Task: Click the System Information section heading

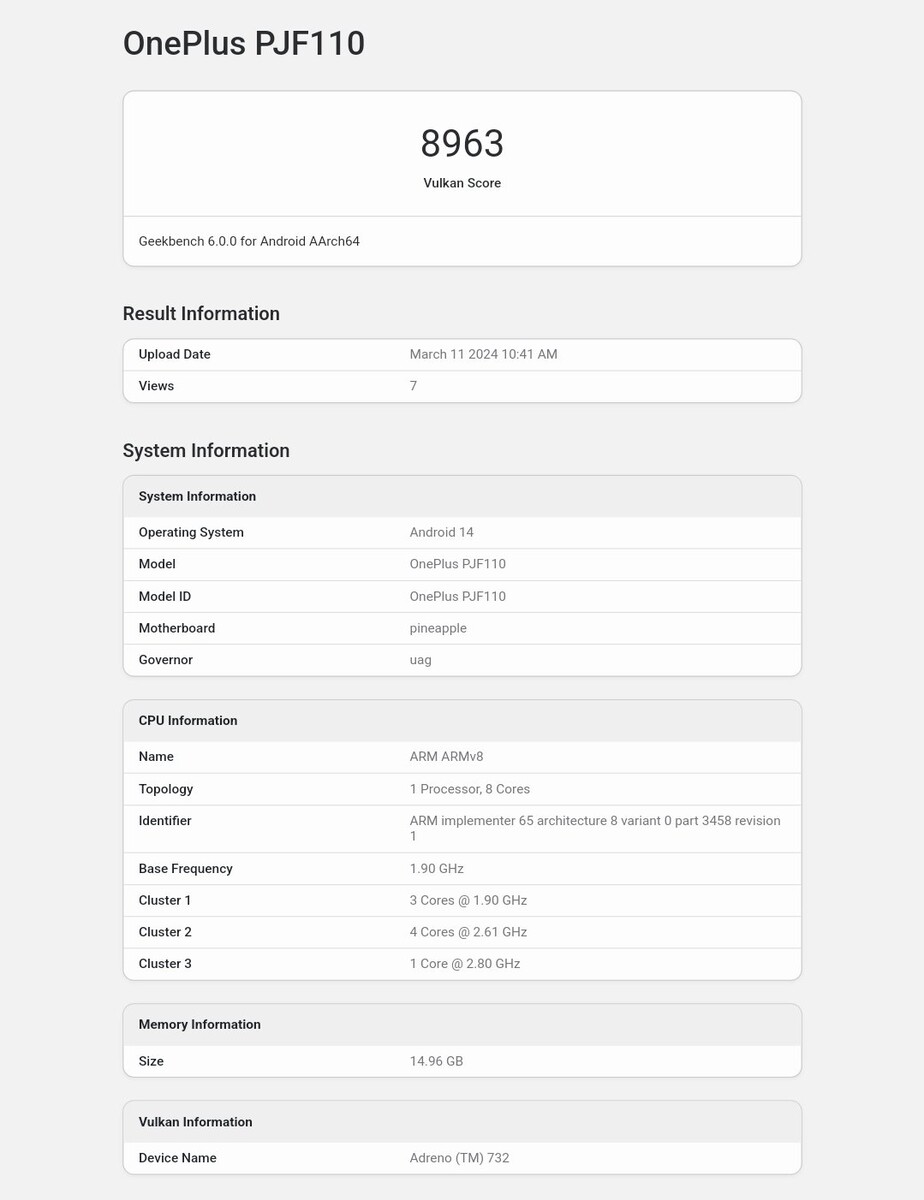Action: [x=206, y=451]
